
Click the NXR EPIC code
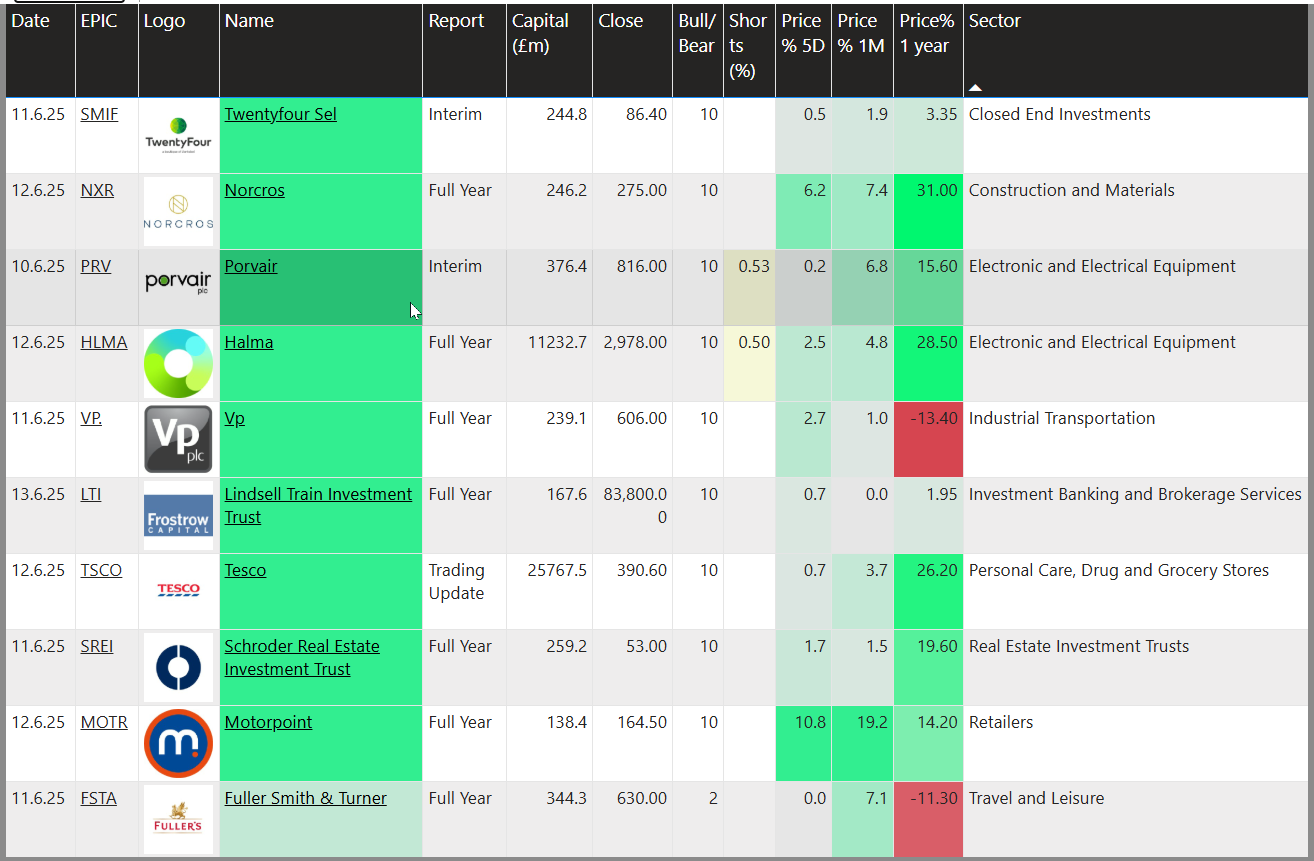point(97,190)
